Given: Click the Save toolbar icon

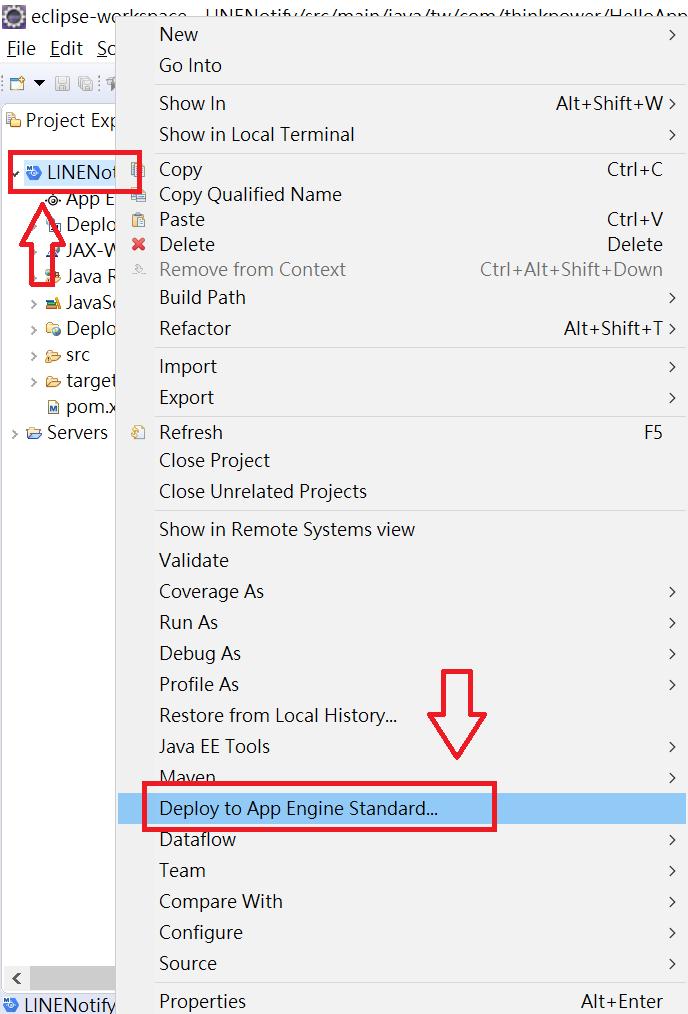Looking at the screenshot, I should tap(62, 83).
